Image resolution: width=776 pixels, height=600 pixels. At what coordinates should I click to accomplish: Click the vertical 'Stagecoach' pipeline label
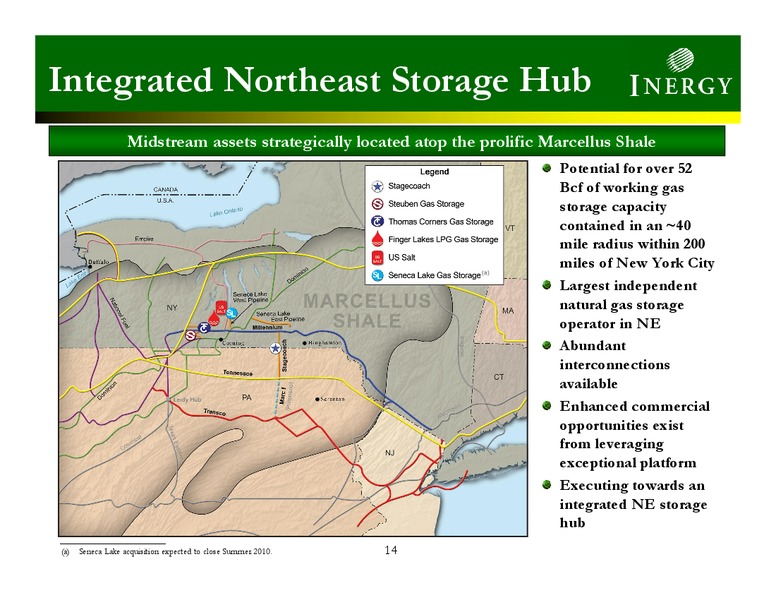coord(285,355)
